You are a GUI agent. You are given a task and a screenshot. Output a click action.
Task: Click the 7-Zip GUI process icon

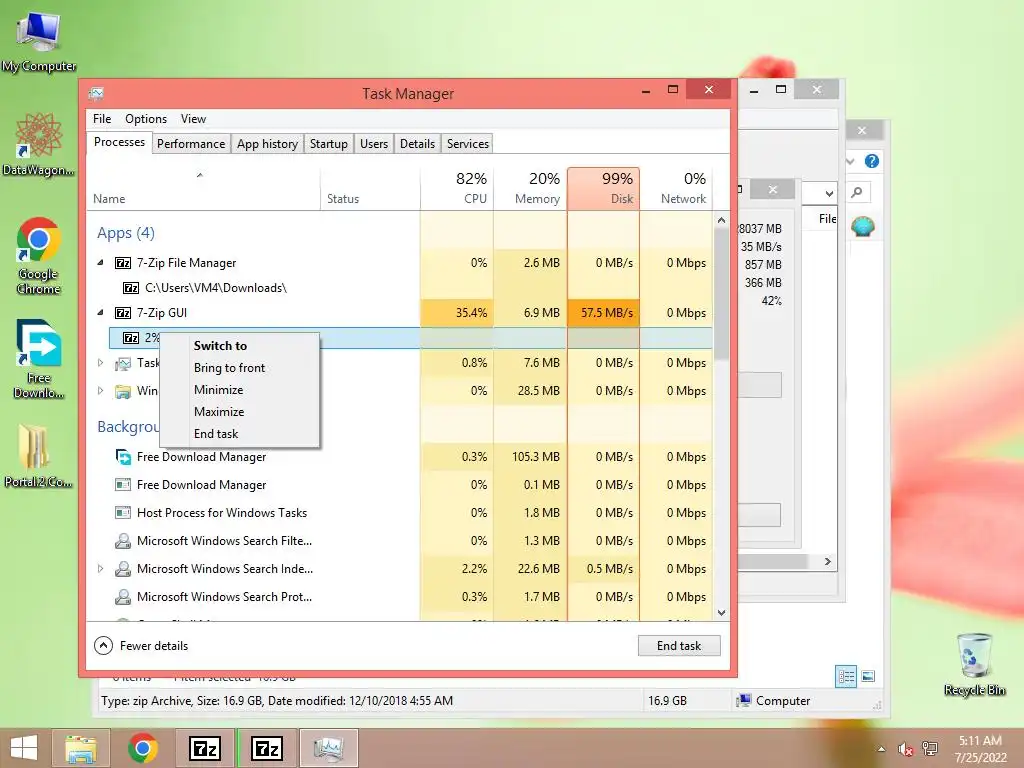[123, 313]
